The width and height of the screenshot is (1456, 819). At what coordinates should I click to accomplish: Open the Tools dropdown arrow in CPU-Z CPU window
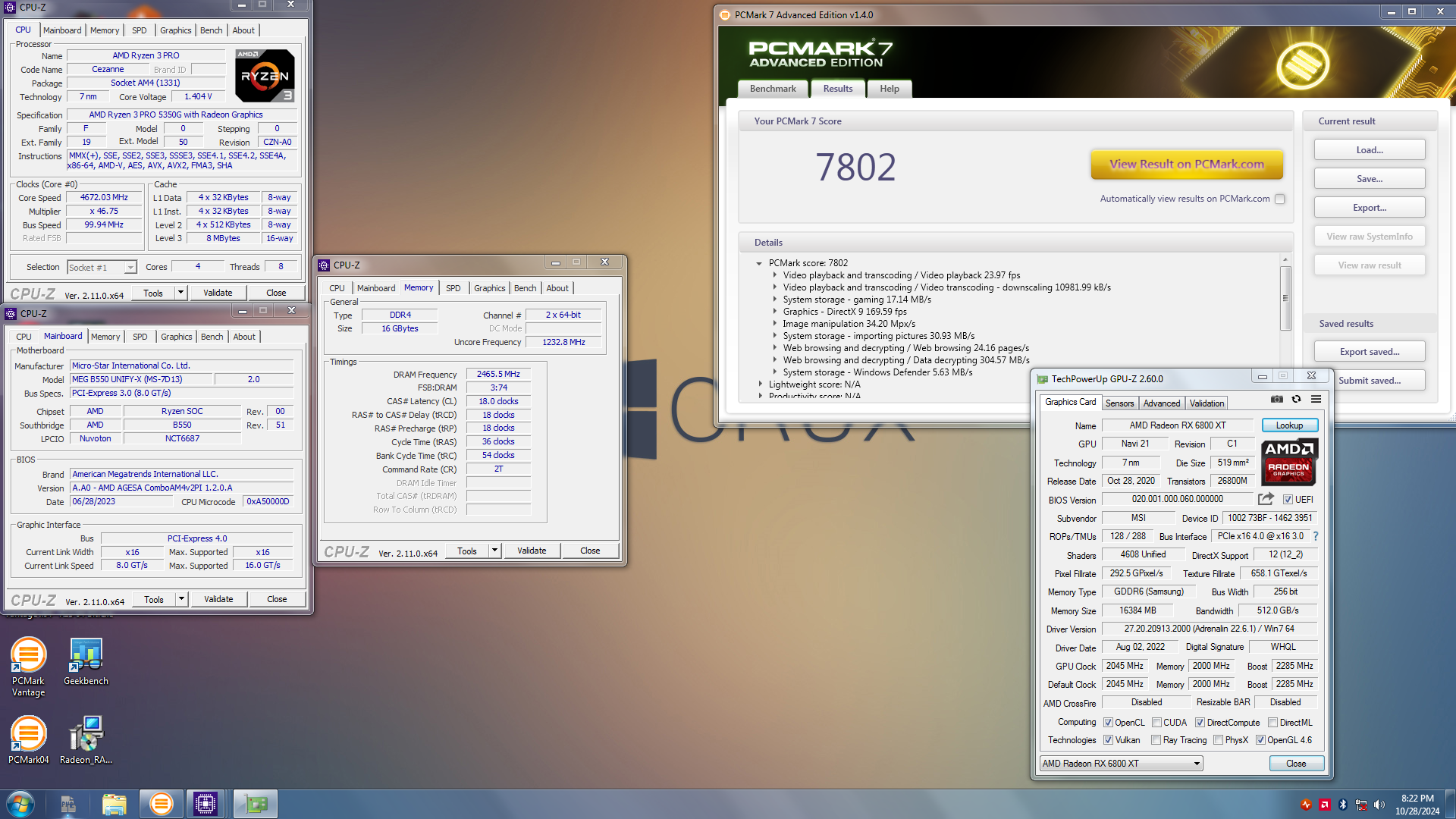click(x=180, y=293)
